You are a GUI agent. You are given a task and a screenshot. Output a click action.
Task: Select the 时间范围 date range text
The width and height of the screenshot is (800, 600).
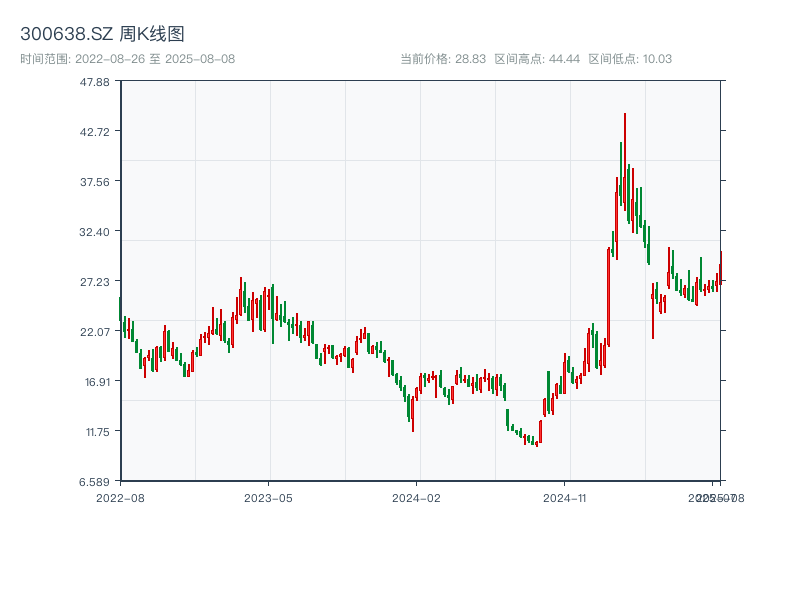point(127,59)
